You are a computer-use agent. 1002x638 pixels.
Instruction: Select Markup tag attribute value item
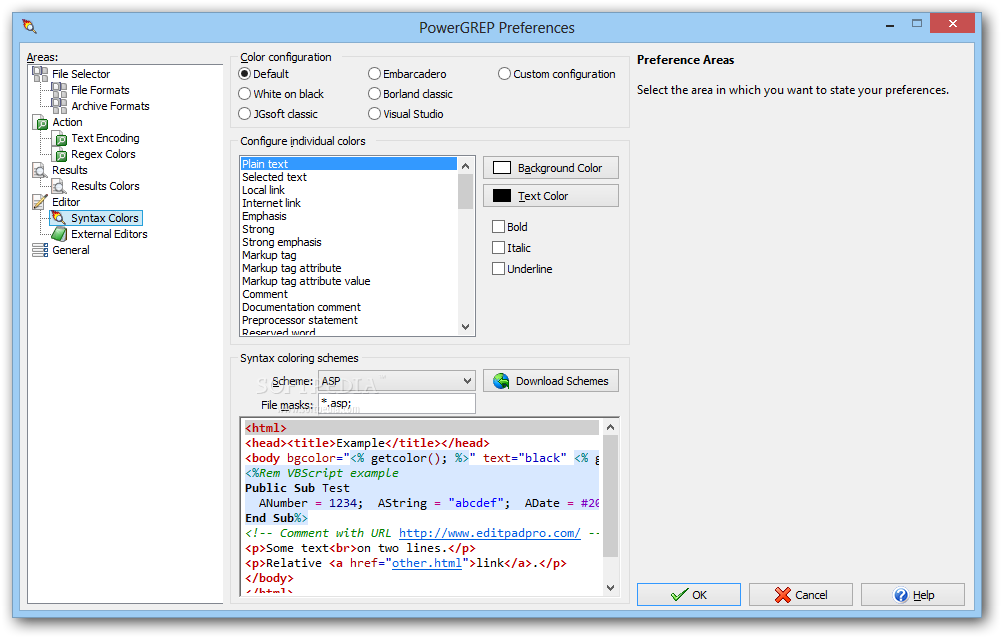[x=349, y=281]
